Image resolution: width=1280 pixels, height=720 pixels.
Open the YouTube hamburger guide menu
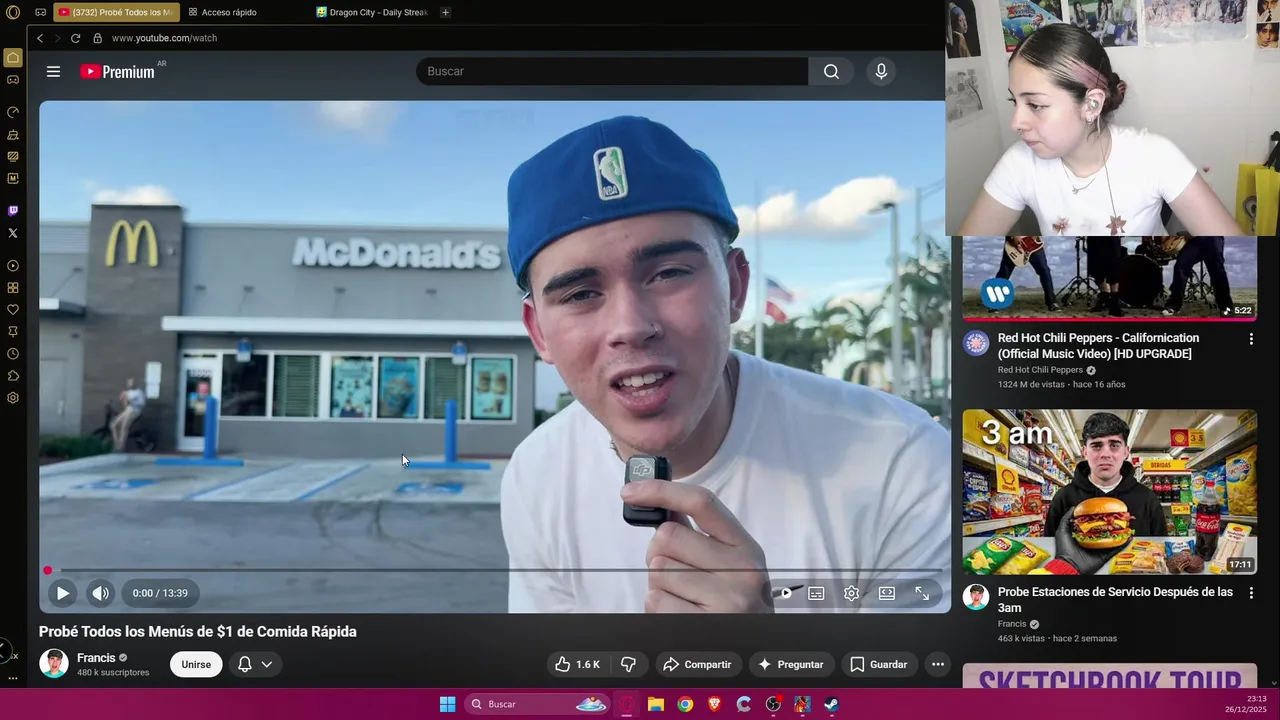[x=53, y=71]
